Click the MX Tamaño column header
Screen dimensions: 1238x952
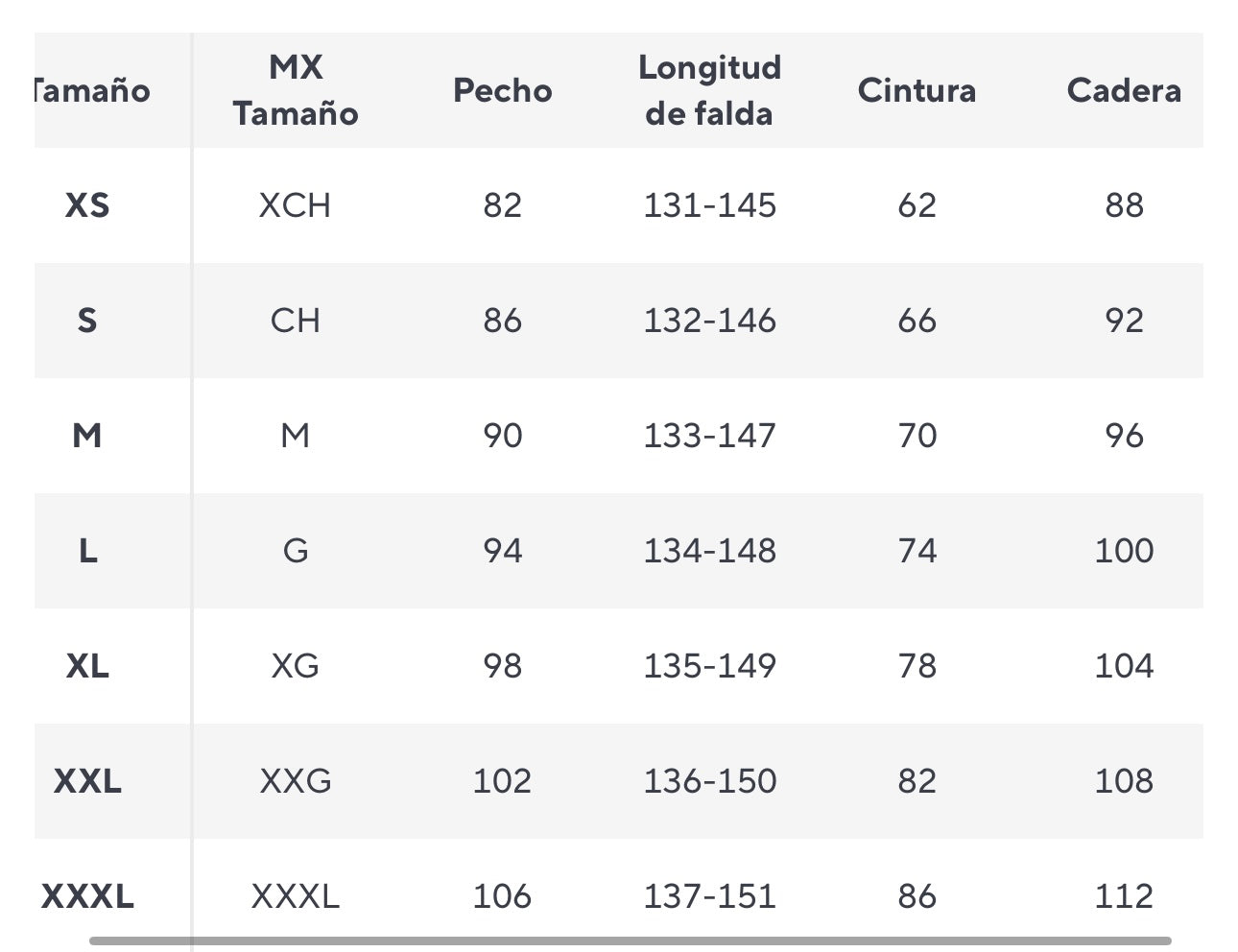point(296,91)
